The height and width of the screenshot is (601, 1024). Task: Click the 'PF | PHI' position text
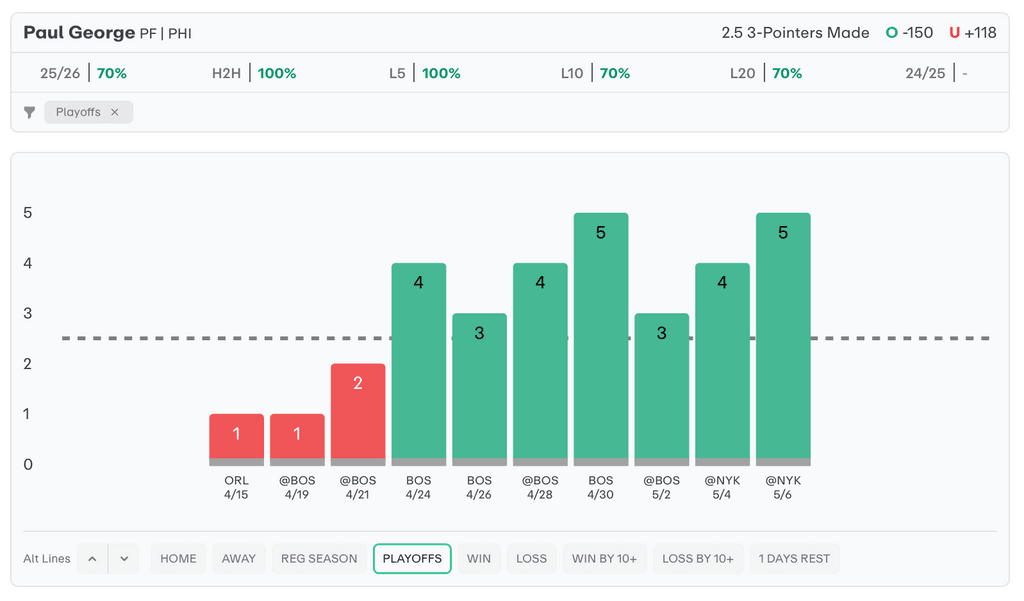click(x=166, y=33)
